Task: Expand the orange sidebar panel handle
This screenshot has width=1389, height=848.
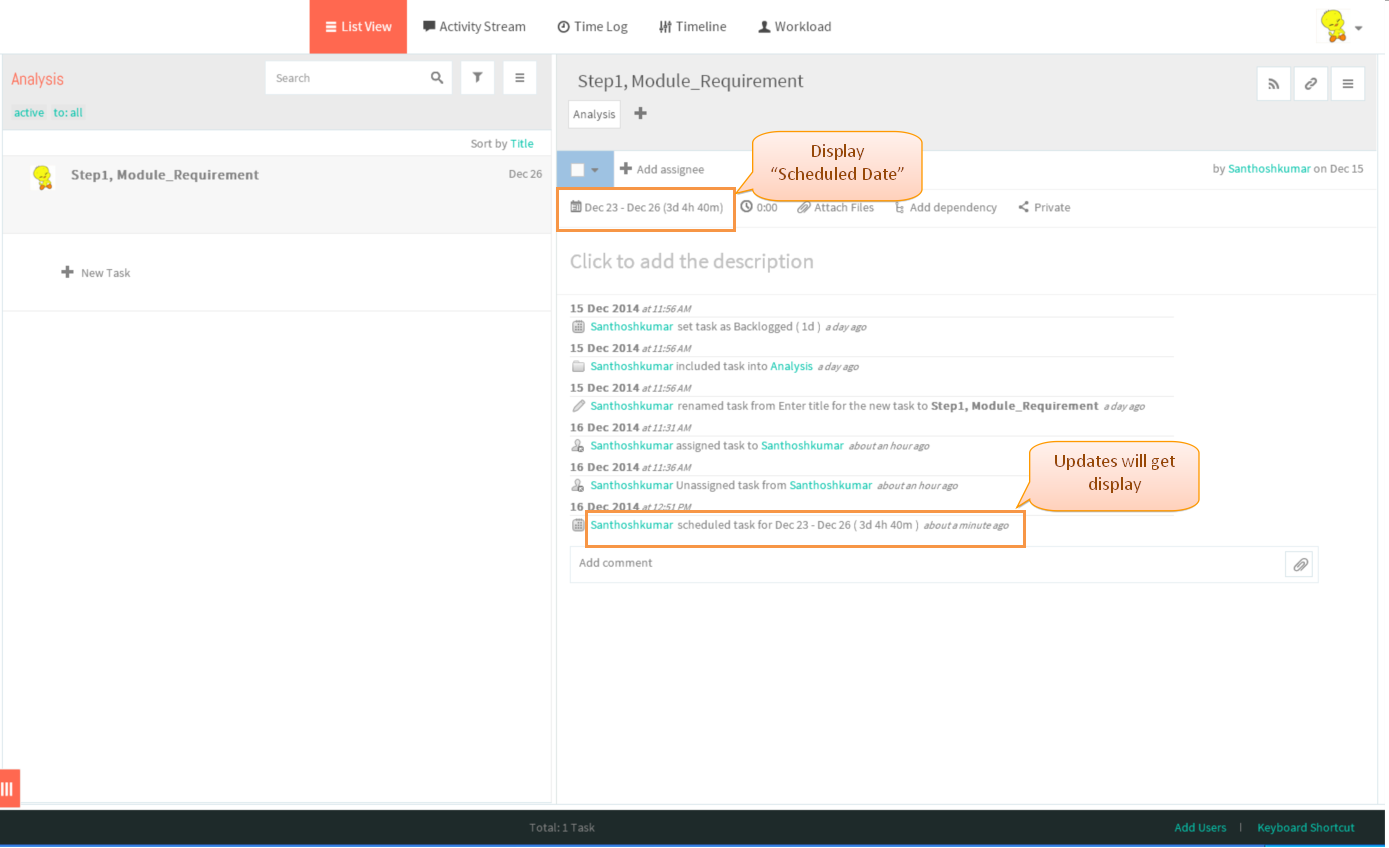Action: pyautogui.click(x=9, y=788)
